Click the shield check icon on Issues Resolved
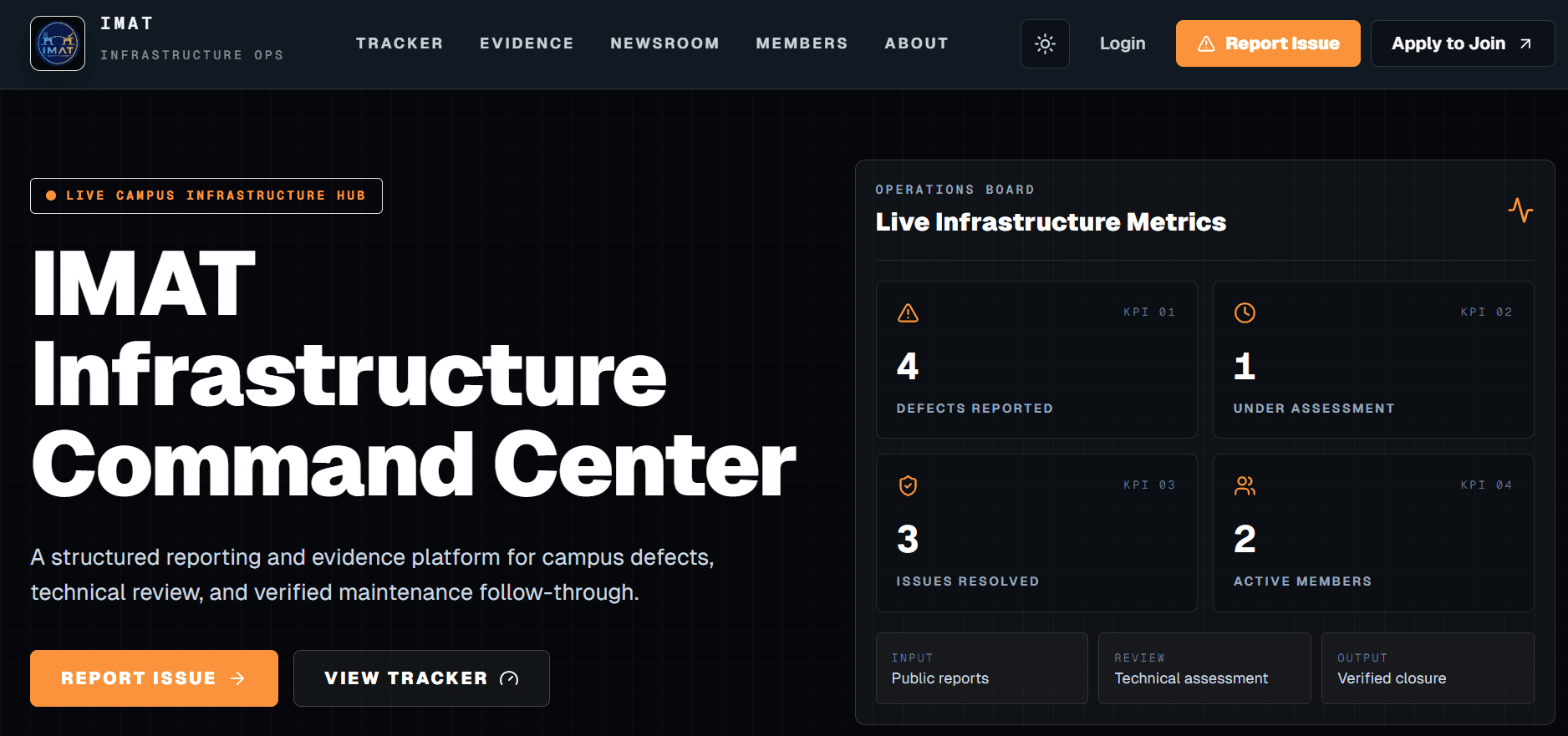1568x736 pixels. [x=908, y=486]
